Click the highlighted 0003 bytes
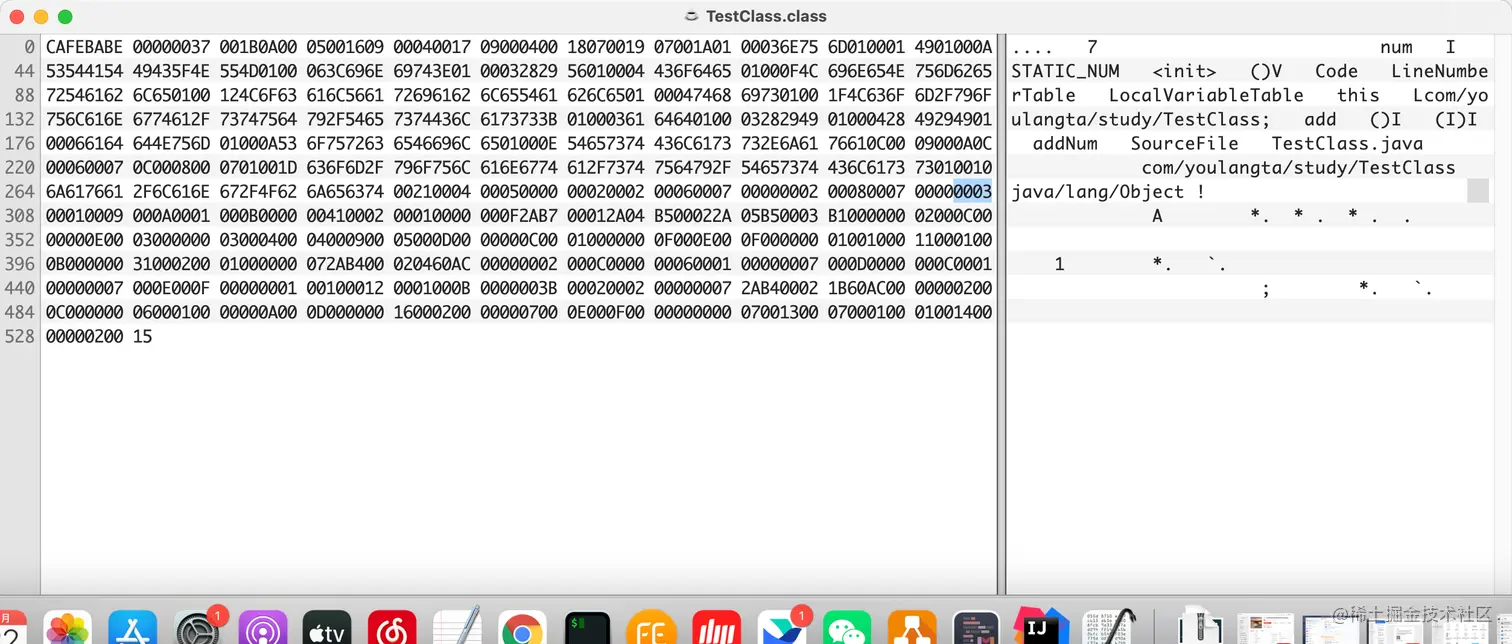Viewport: 1512px width, 644px height. coord(972,191)
